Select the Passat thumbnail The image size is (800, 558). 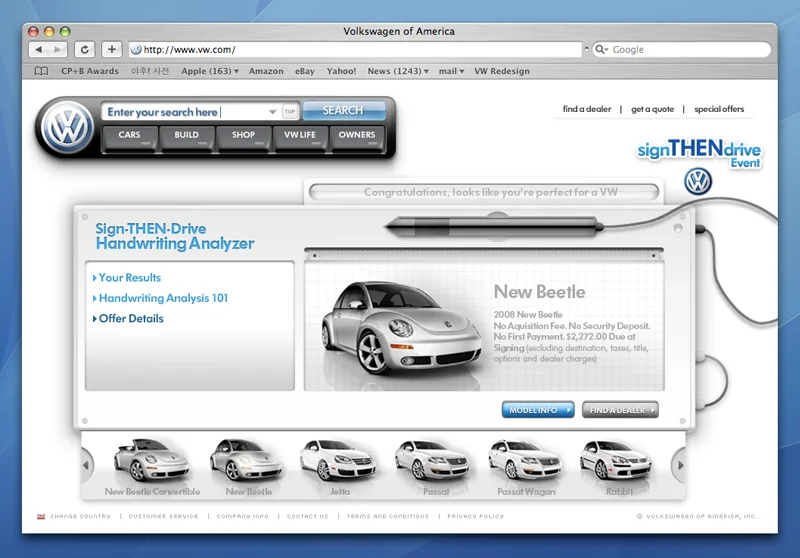click(435, 466)
